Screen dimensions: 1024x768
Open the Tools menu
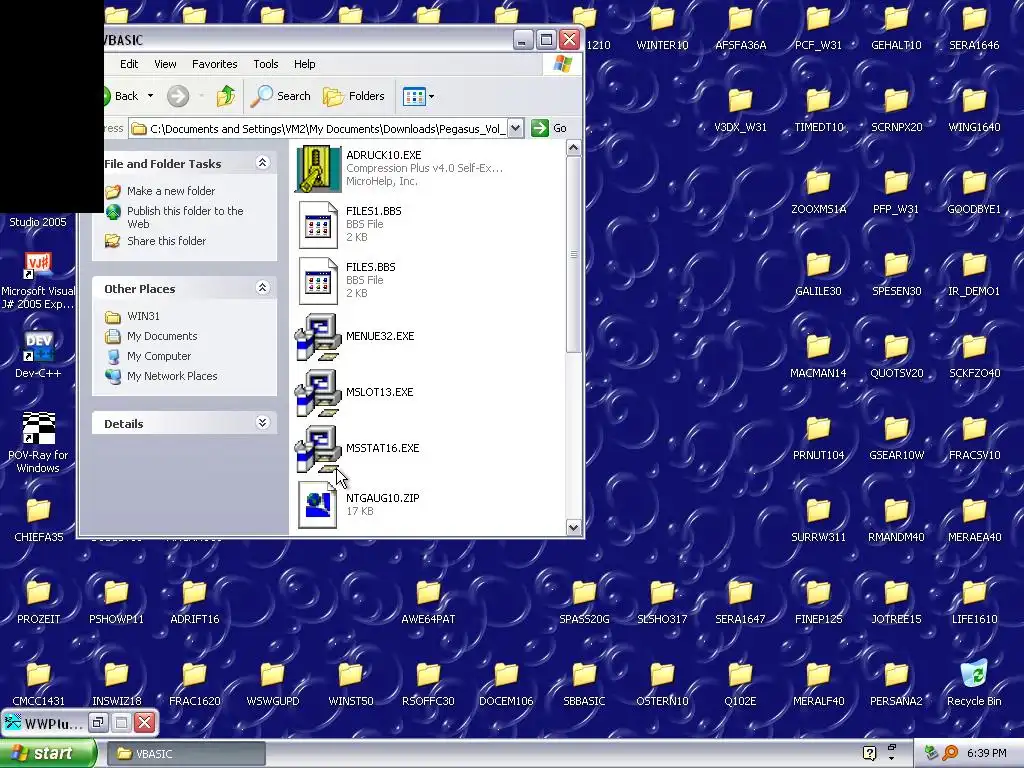266,64
